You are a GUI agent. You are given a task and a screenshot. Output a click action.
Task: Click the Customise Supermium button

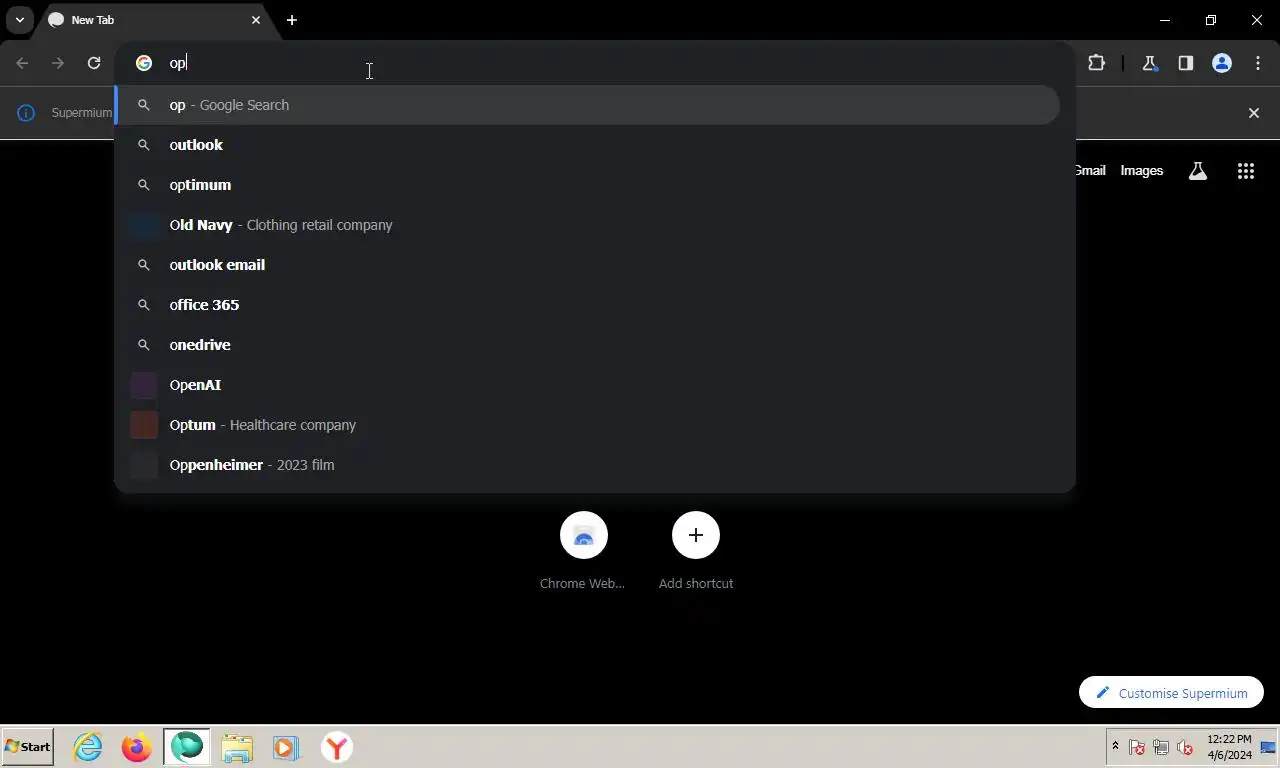point(1171,693)
